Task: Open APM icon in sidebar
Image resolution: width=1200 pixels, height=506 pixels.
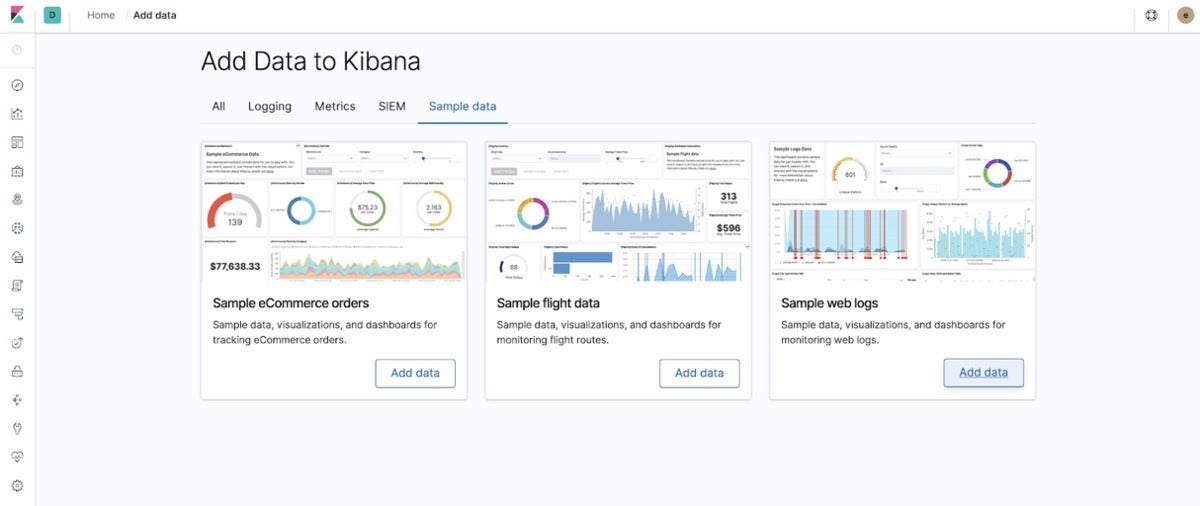Action: [x=17, y=314]
